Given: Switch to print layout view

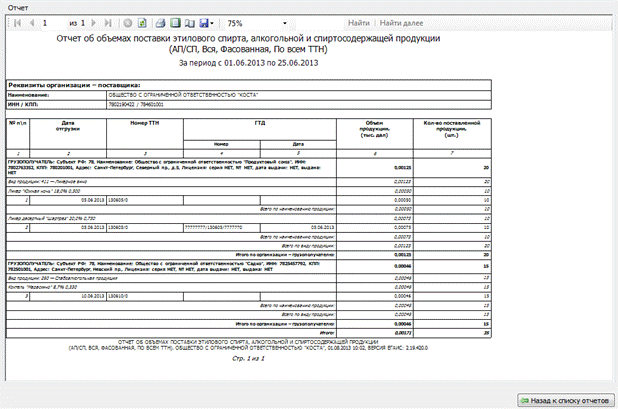Looking at the screenshot, I should (175, 23).
